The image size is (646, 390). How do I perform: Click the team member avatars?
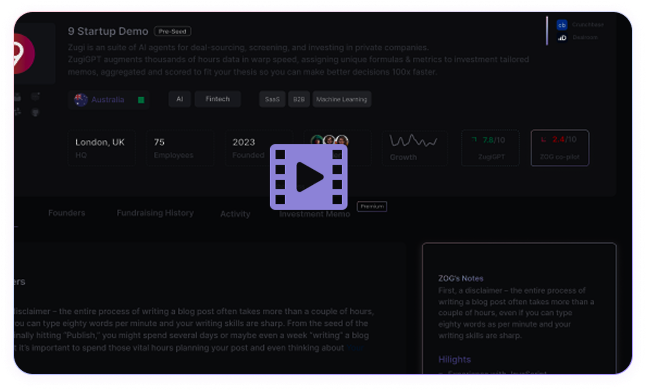[329, 140]
